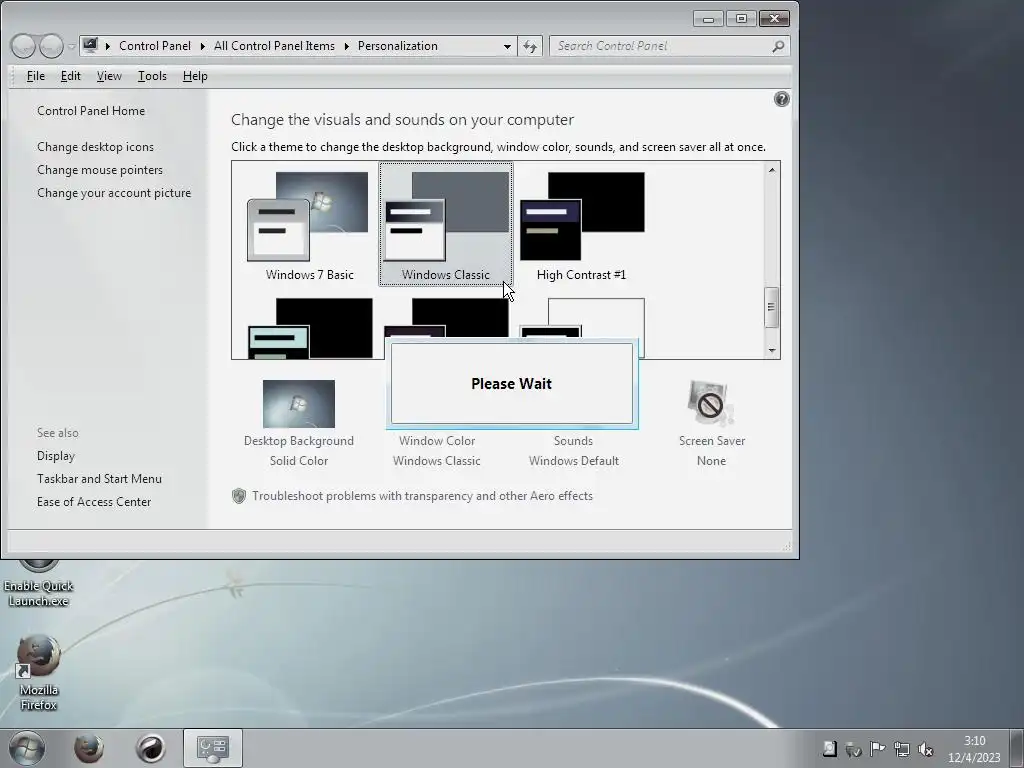Image resolution: width=1024 pixels, height=768 pixels.
Task: Click the safely remove hardware tray icon
Action: tap(853, 749)
